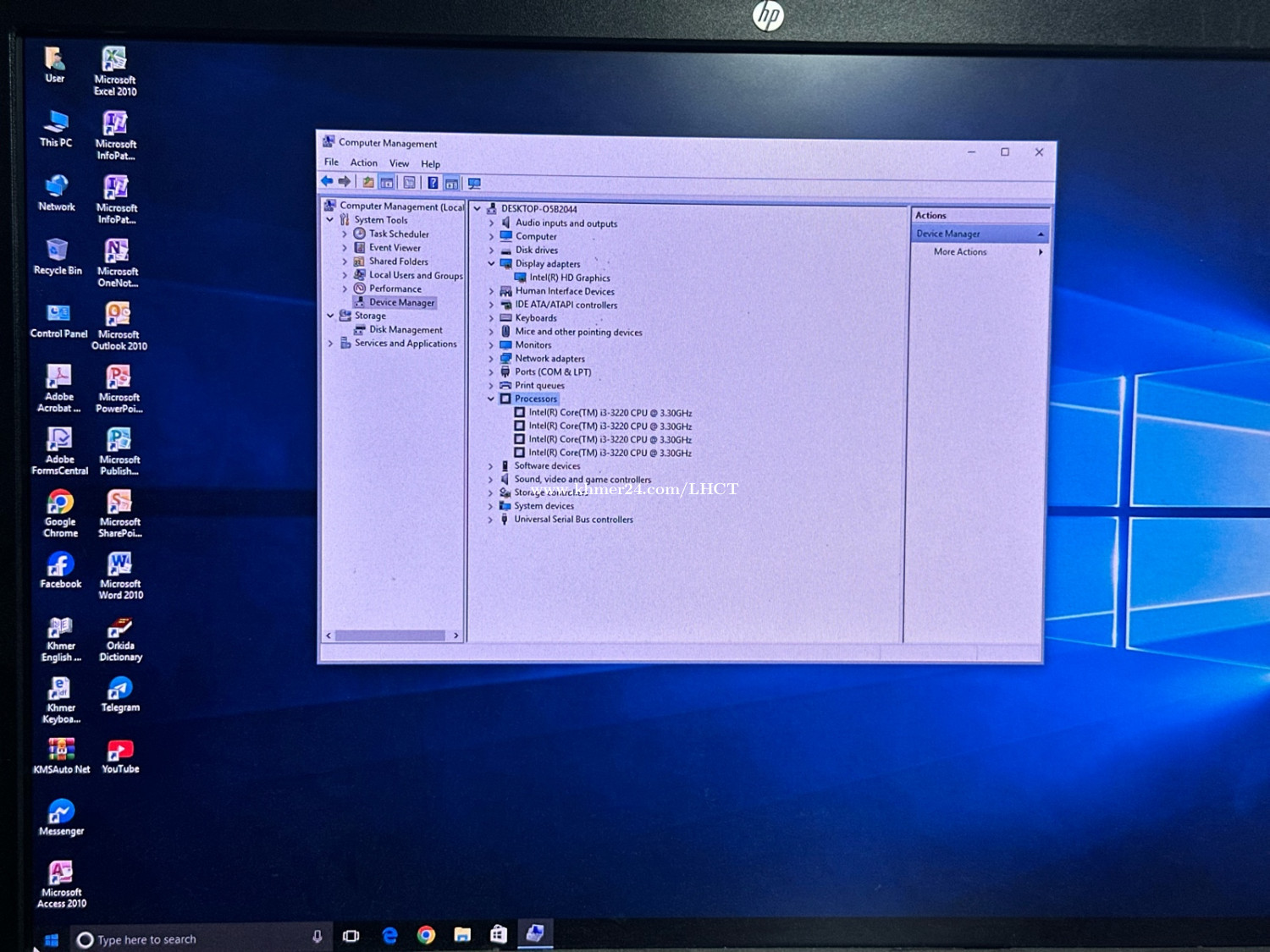Viewport: 1270px width, 952px height.
Task: Select Print queues device category
Action: coord(539,386)
